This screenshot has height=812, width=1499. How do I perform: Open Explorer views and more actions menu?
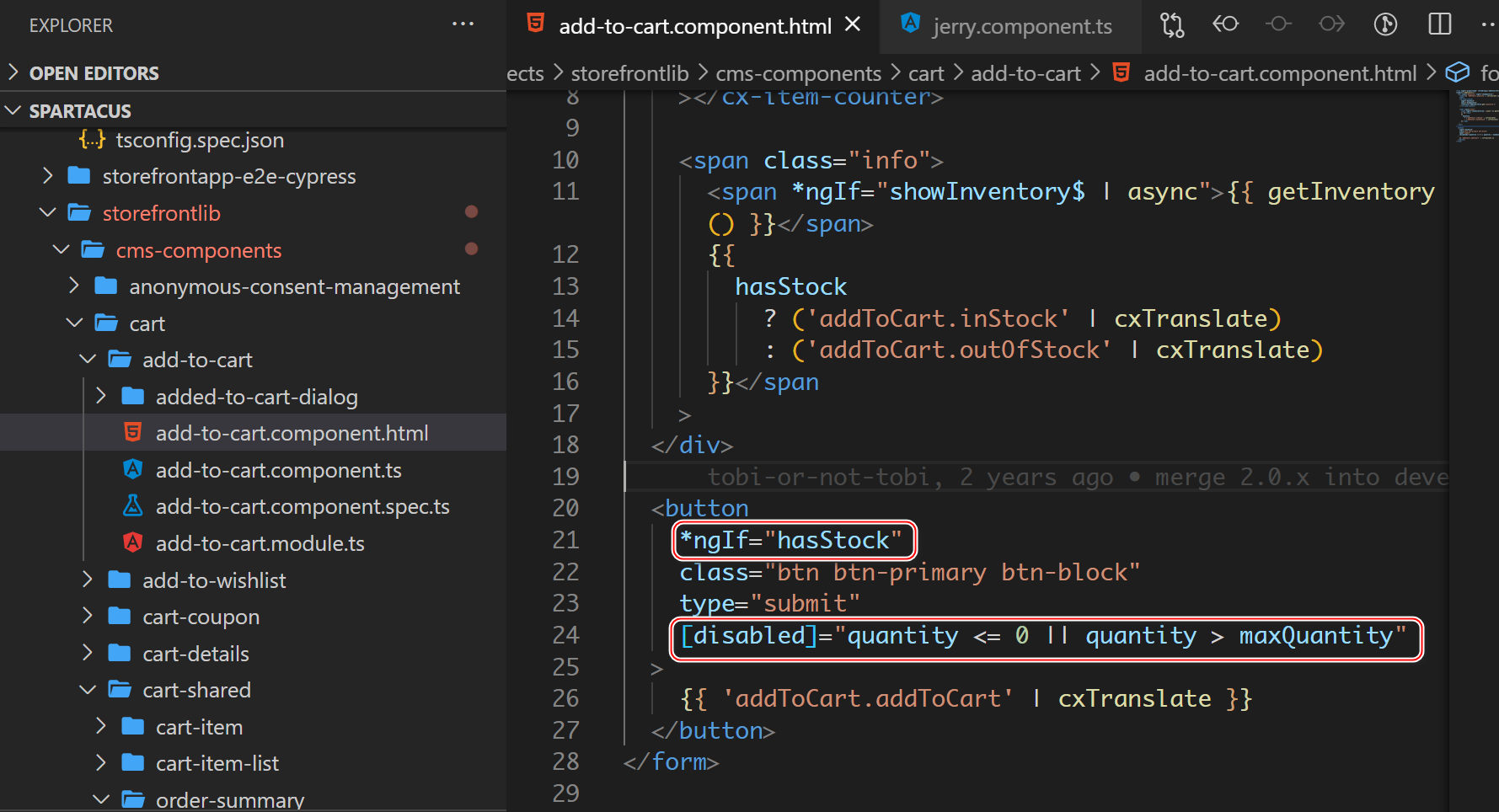coord(463,24)
